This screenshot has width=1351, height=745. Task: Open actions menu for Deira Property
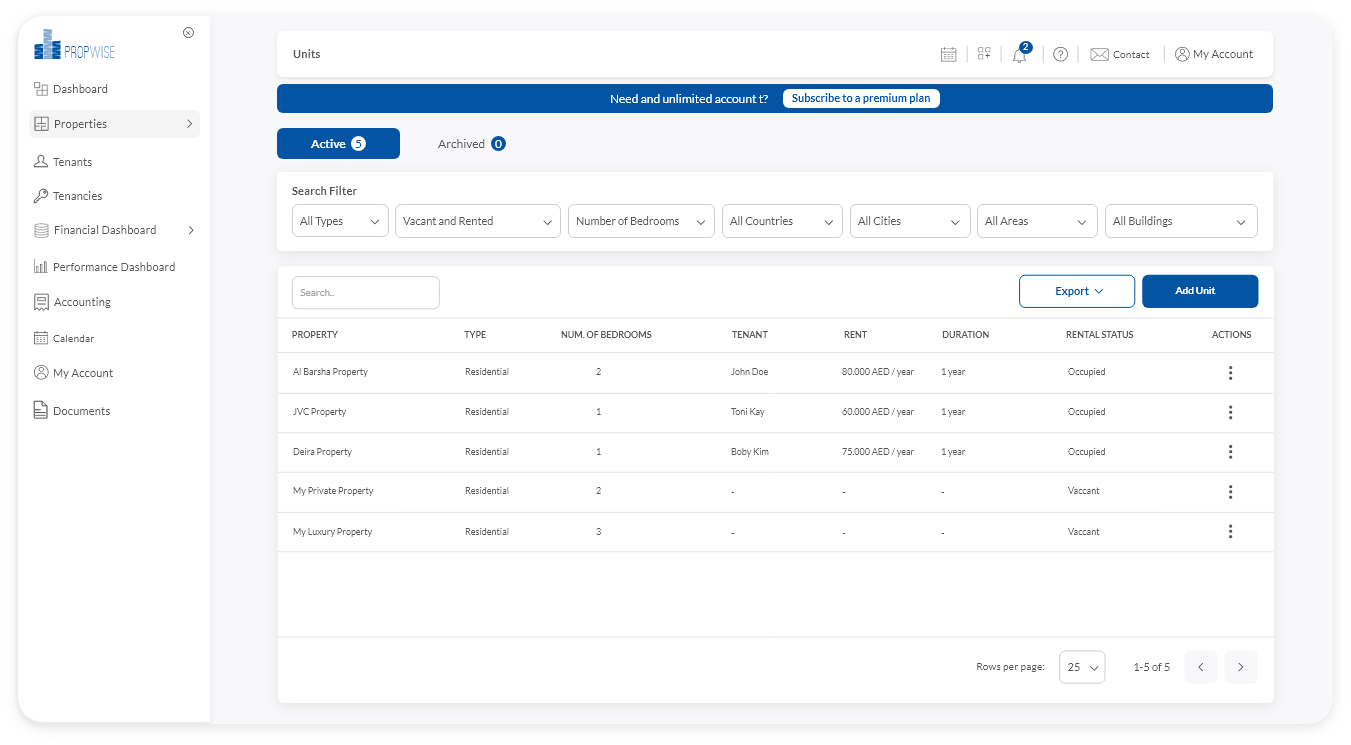point(1230,452)
